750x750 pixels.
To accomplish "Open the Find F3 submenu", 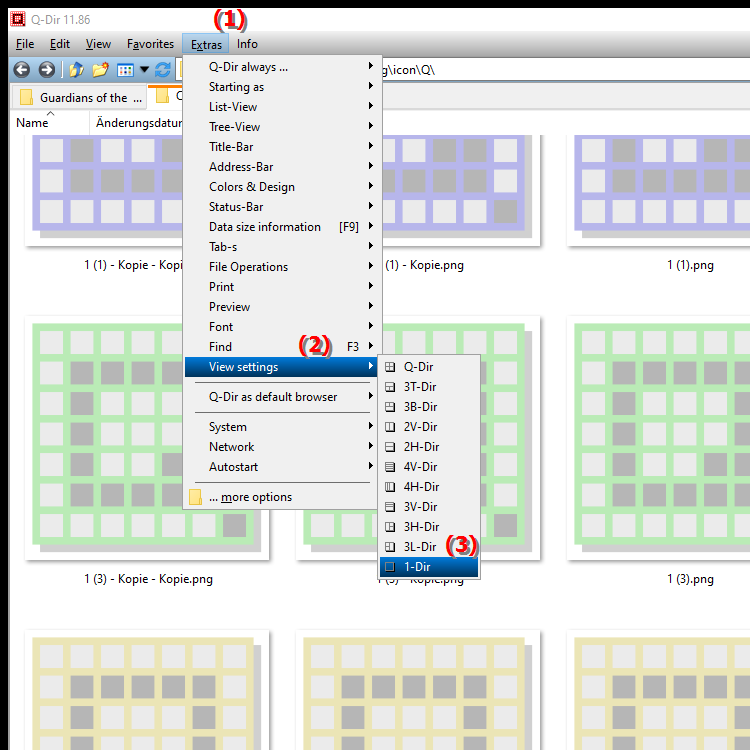I will [282, 347].
